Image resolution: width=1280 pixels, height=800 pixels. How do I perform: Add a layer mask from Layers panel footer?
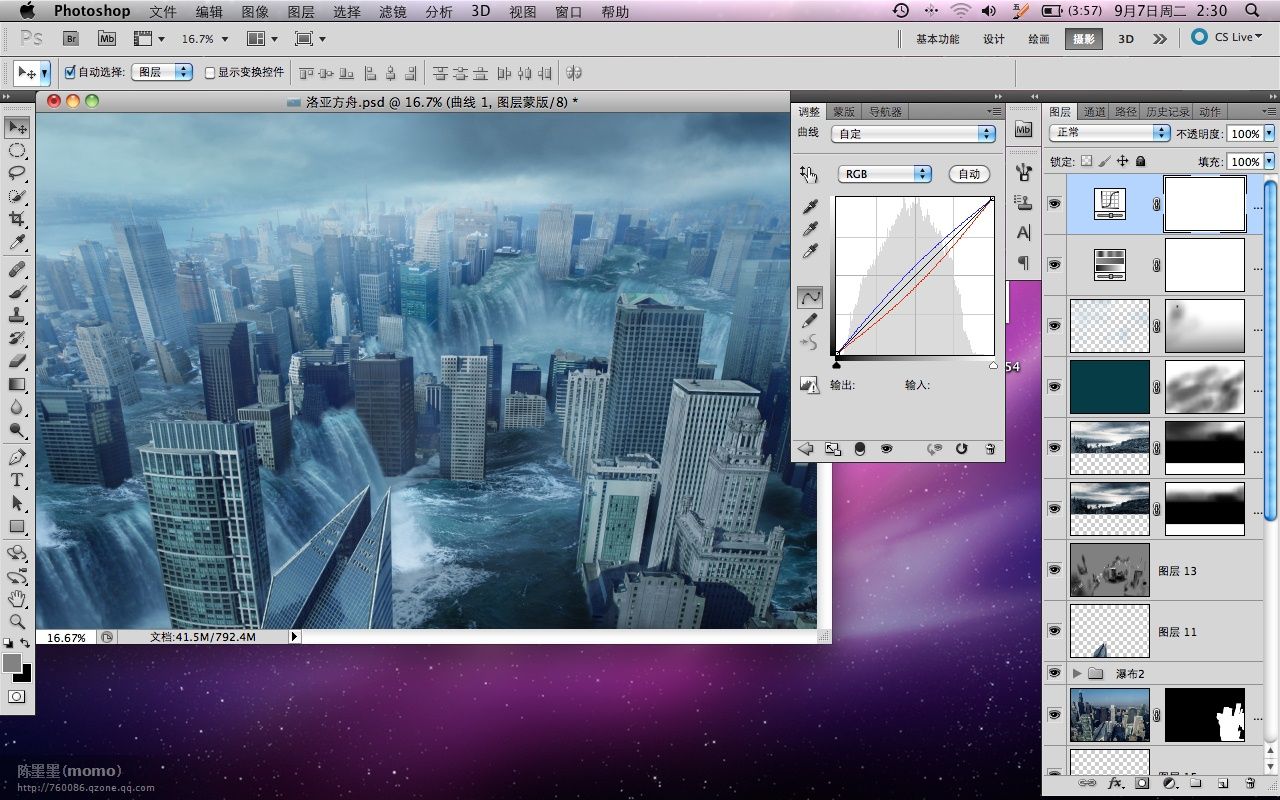click(1142, 783)
